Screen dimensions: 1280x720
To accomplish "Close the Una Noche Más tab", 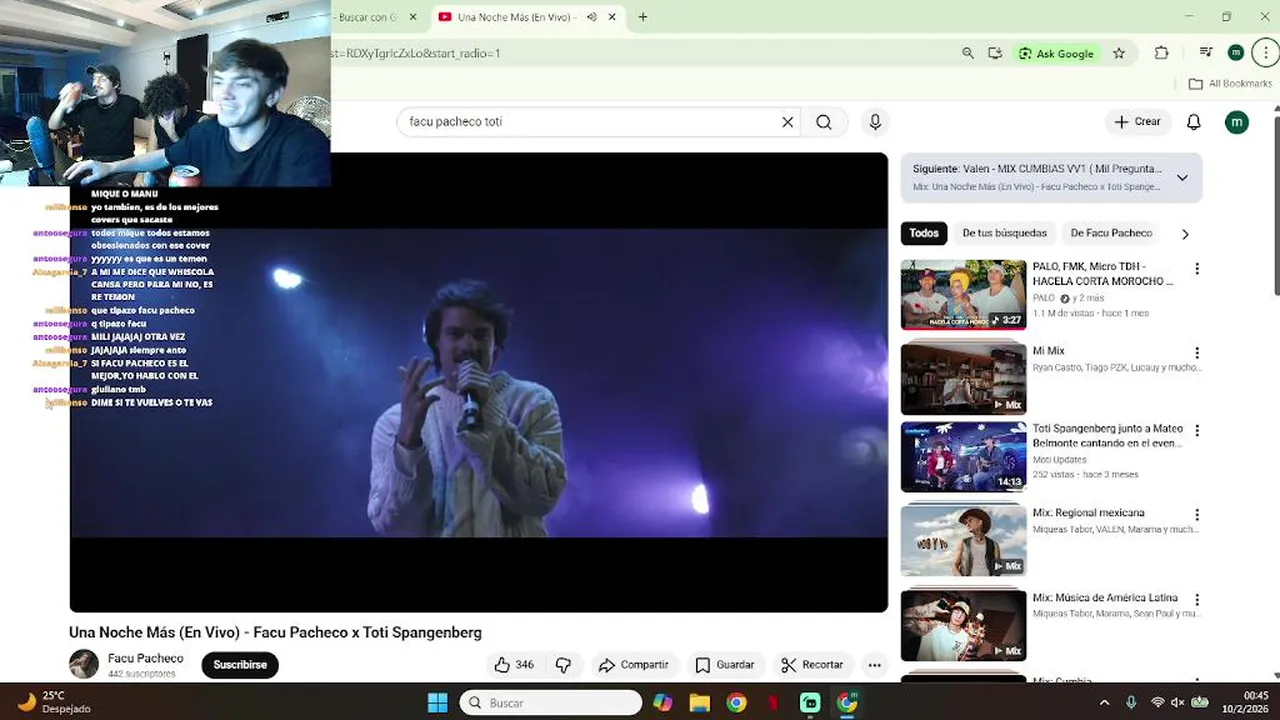I will pos(613,17).
